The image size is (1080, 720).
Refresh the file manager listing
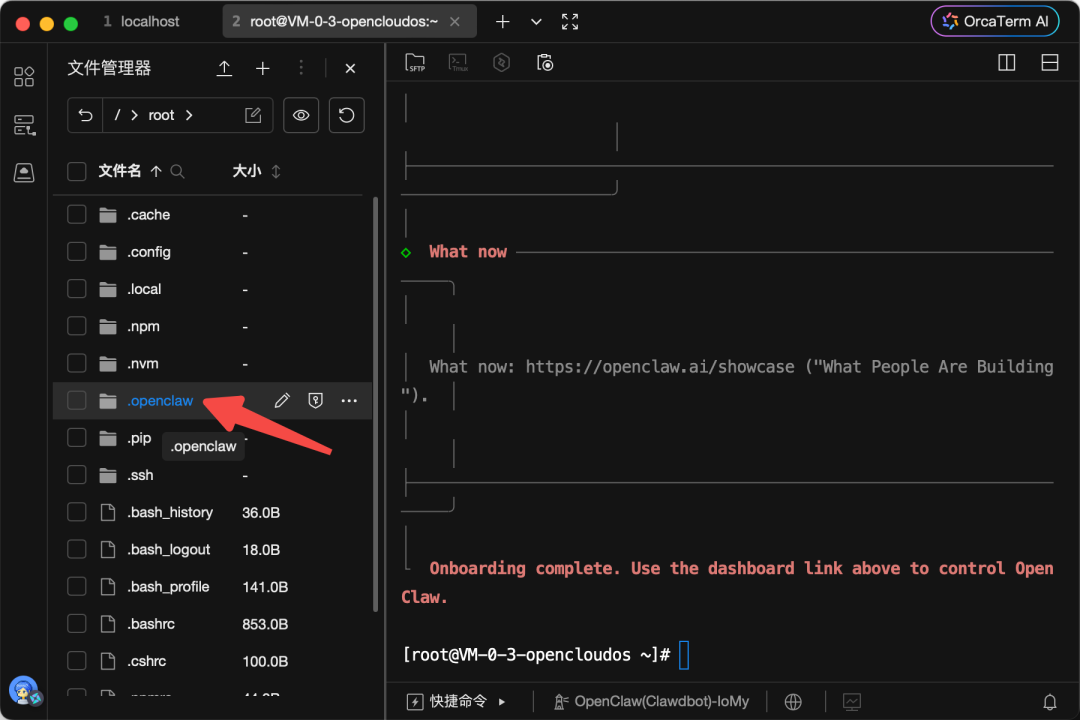[x=346, y=115]
